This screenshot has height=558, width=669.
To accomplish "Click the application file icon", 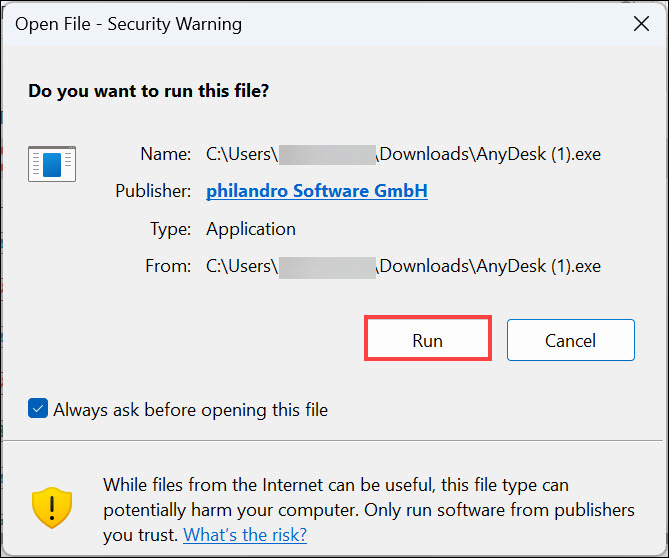I will click(x=52, y=163).
